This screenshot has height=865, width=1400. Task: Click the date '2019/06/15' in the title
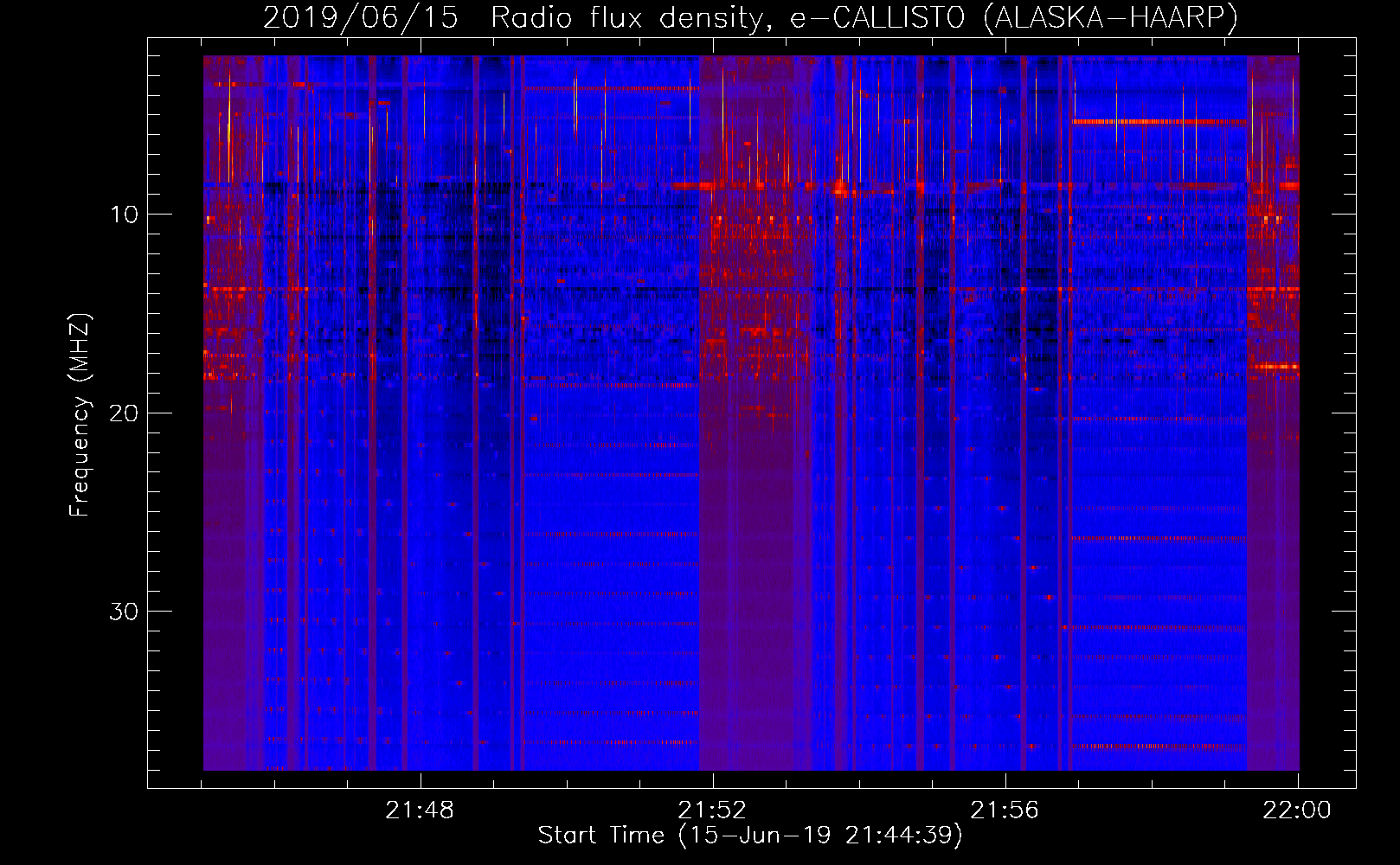pos(361,17)
